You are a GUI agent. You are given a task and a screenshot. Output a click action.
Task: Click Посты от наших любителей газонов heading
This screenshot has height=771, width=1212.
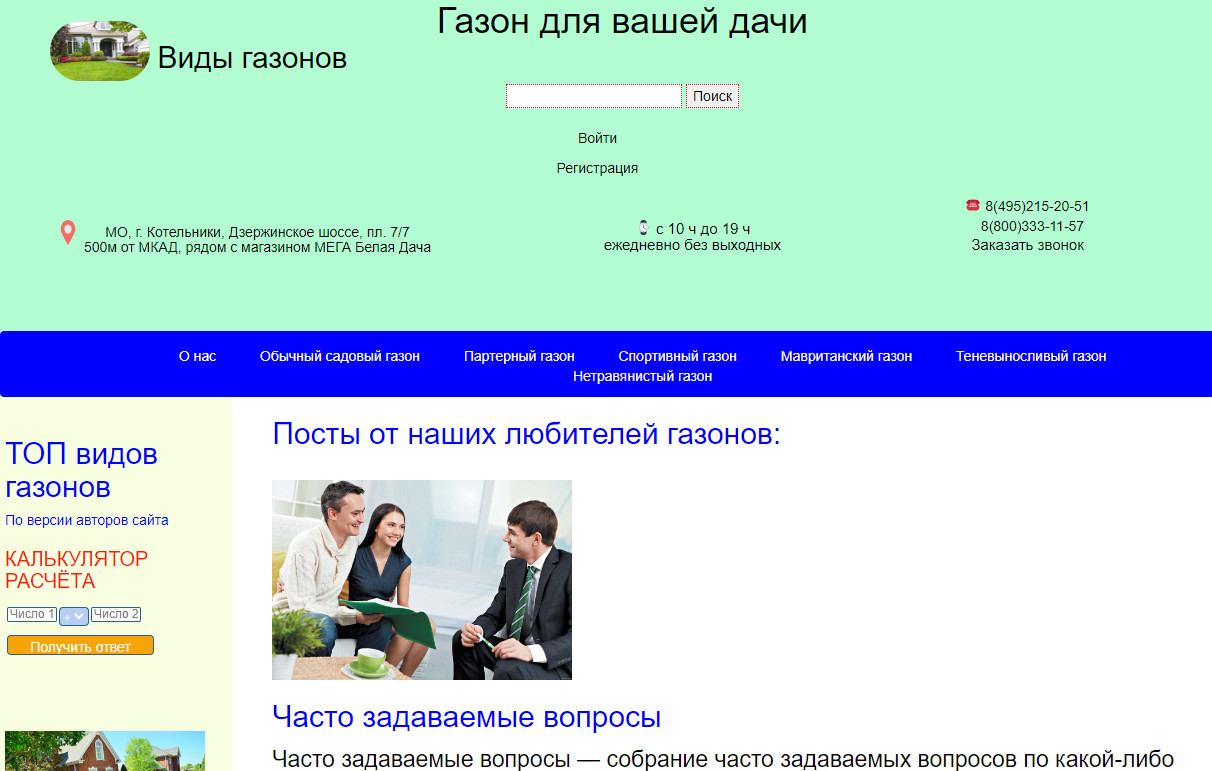[526, 434]
